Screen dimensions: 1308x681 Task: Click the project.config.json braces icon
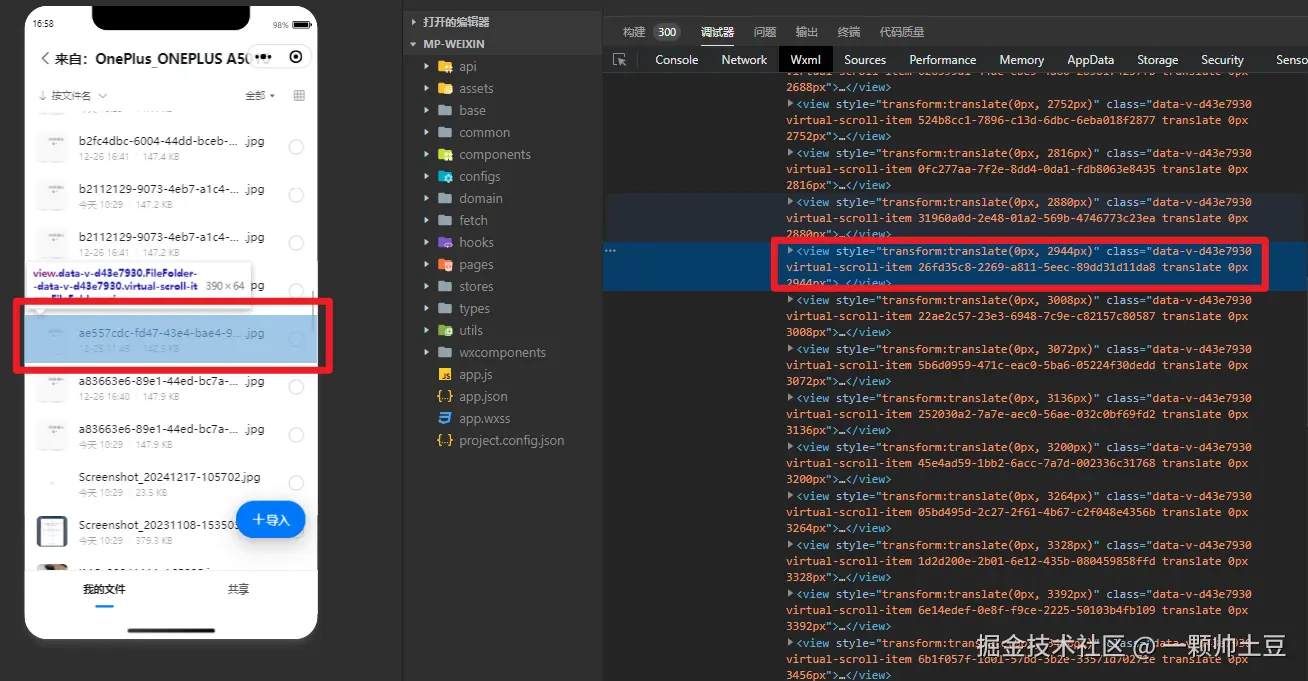[445, 440]
